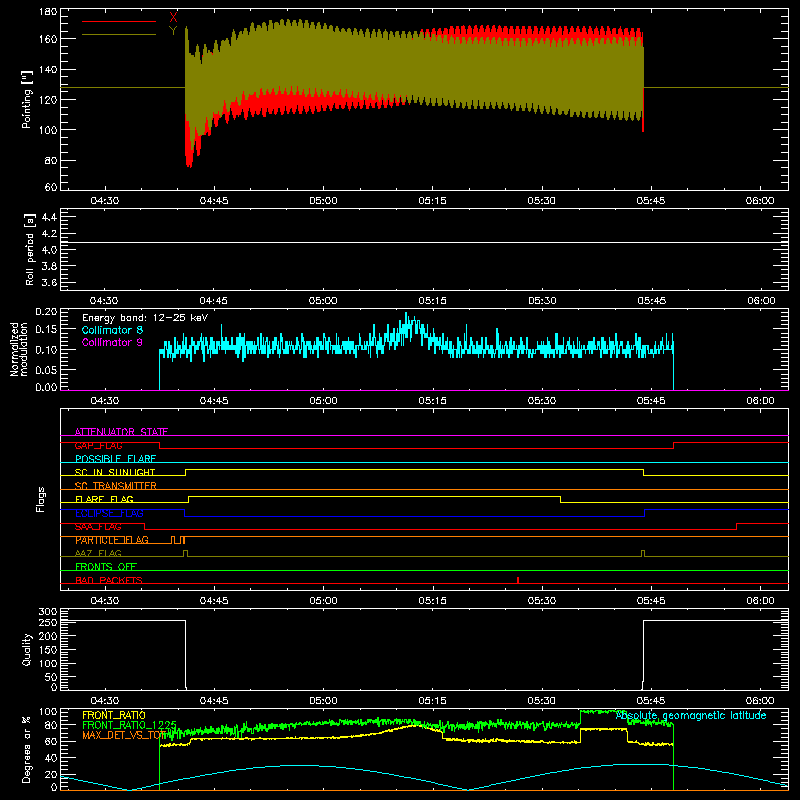Select the Pointing y-axis title
The image size is (800, 800).
tap(27, 99)
